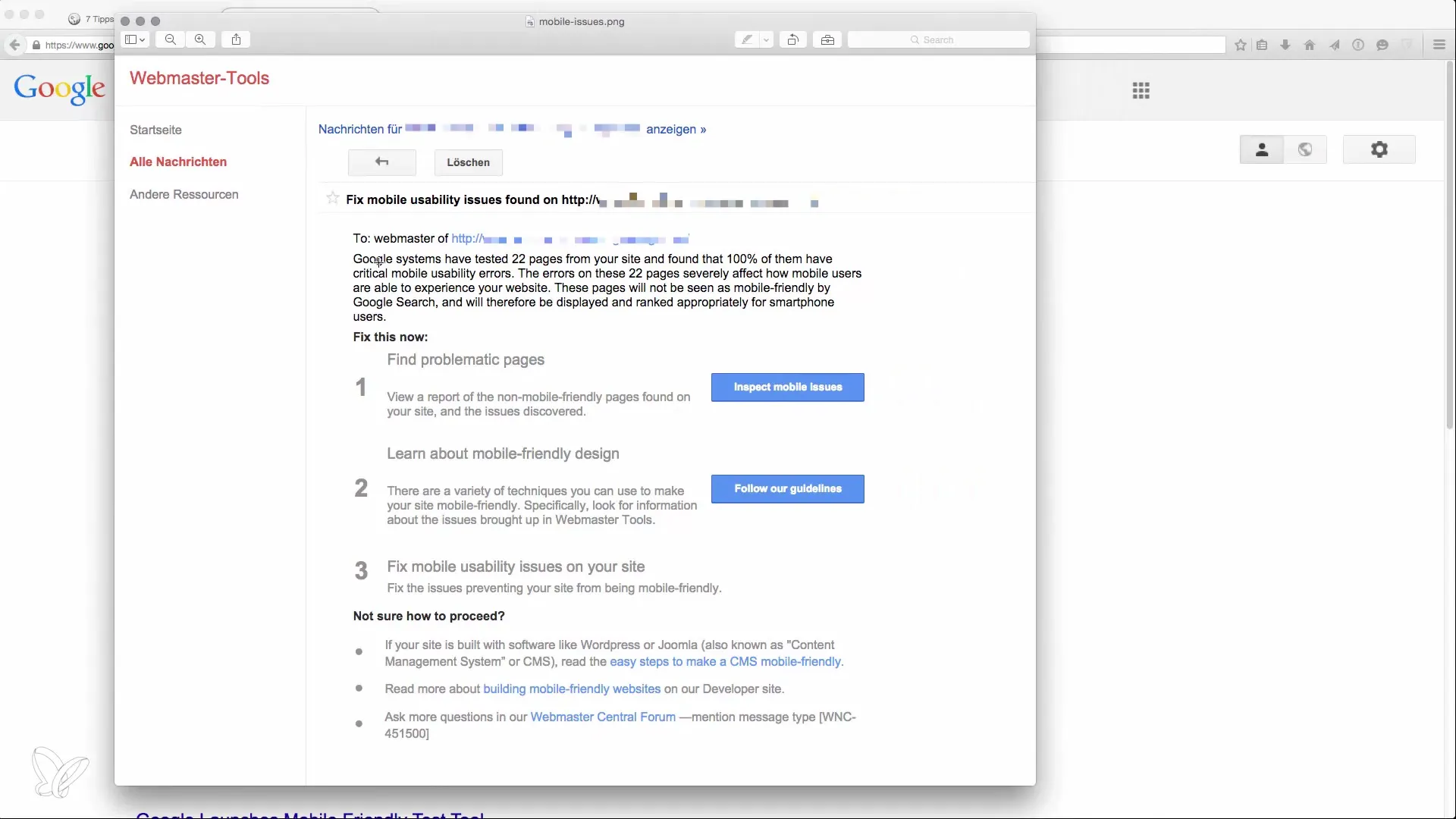Open the Firefox bookmarks list icon

pos(1262,45)
